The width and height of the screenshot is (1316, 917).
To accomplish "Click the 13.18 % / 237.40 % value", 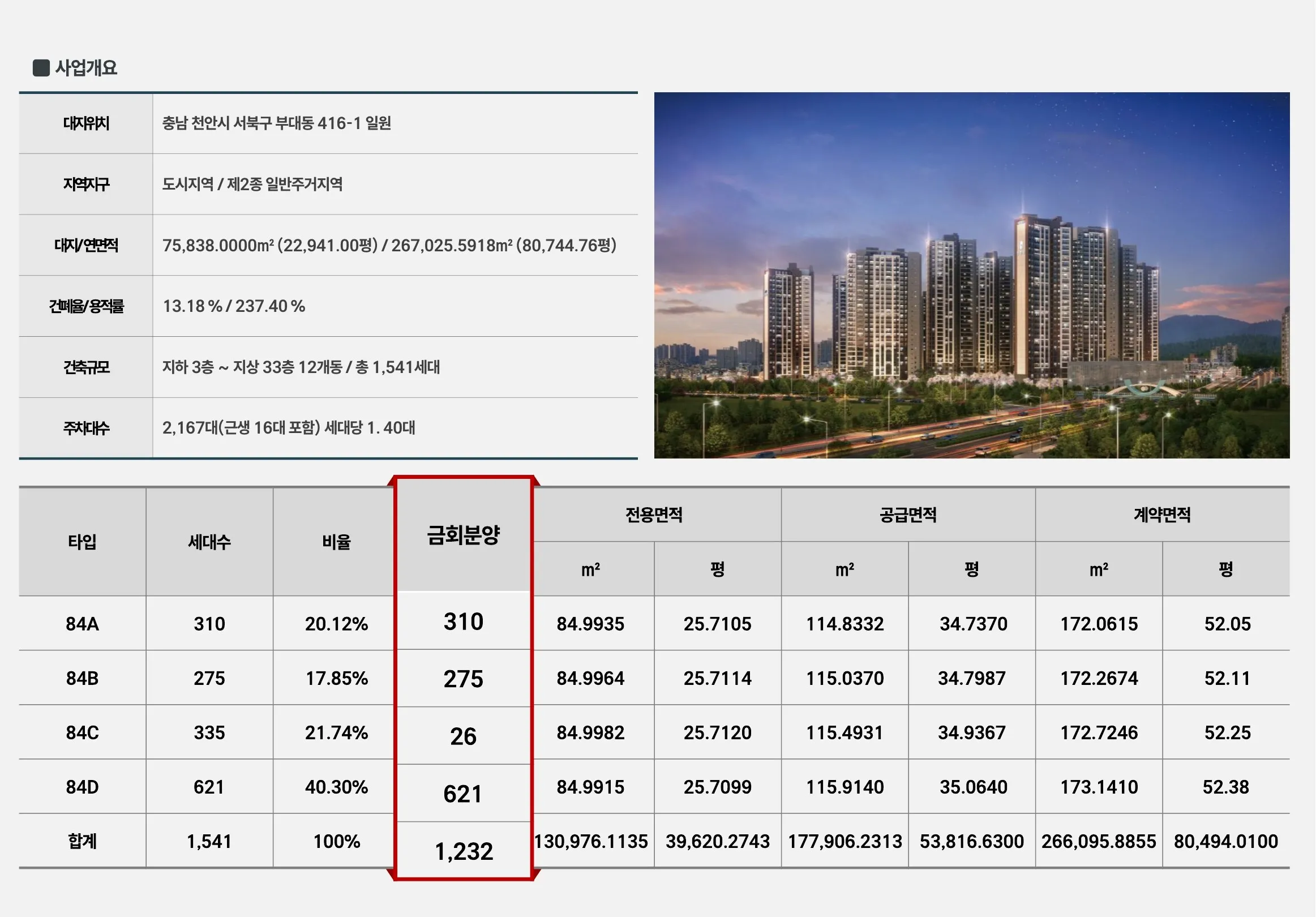I will (x=233, y=306).
